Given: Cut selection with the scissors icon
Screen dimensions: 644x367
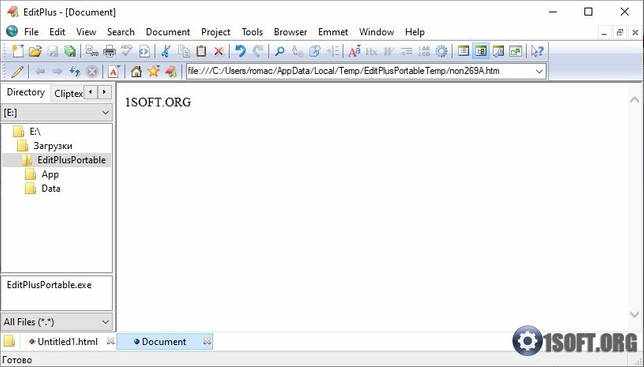Looking at the screenshot, I should (x=166, y=51).
